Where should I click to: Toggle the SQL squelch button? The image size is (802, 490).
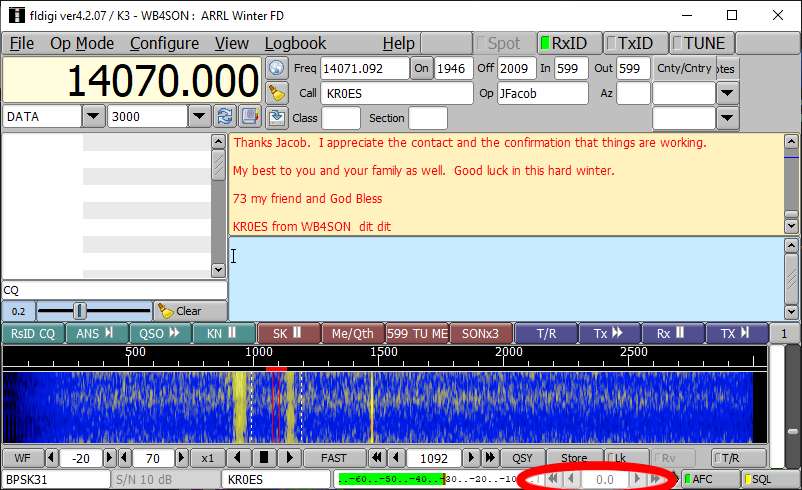click(x=769, y=479)
